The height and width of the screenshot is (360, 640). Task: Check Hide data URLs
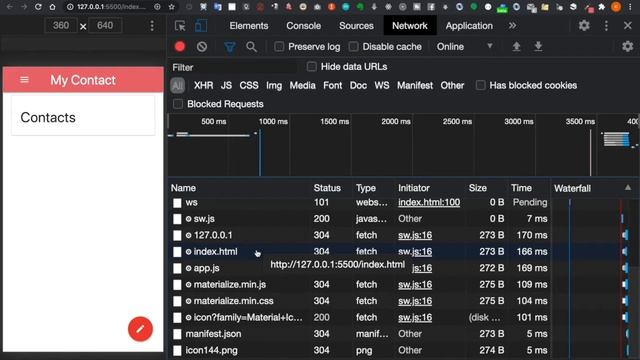click(311, 67)
